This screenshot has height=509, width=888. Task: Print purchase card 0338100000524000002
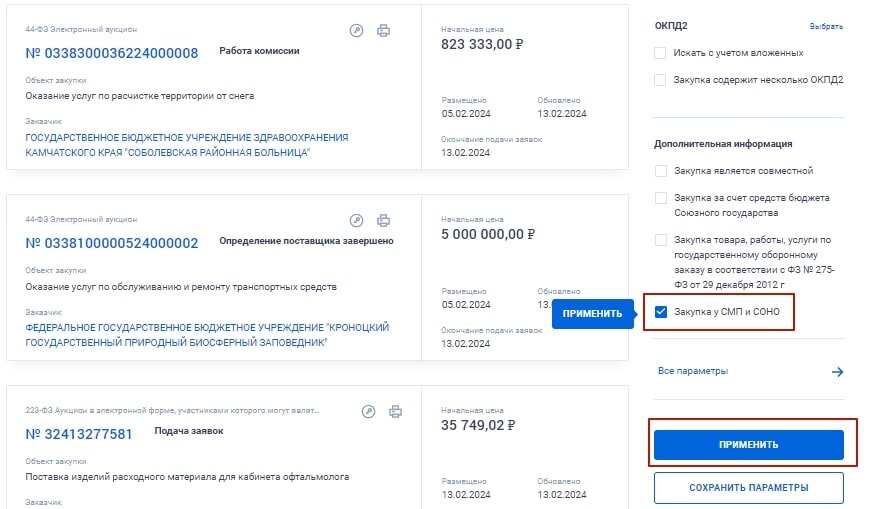click(383, 220)
